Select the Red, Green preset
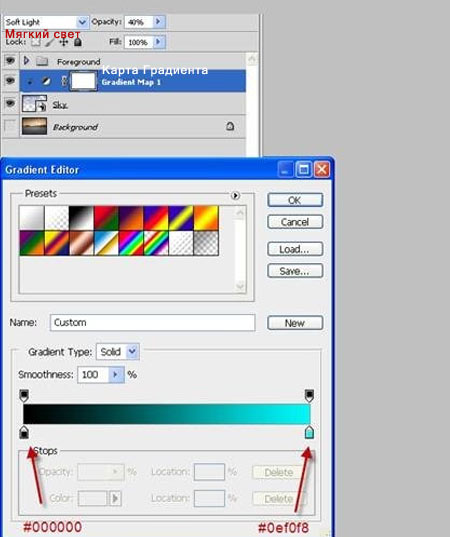The height and width of the screenshot is (537, 450). coord(106,218)
